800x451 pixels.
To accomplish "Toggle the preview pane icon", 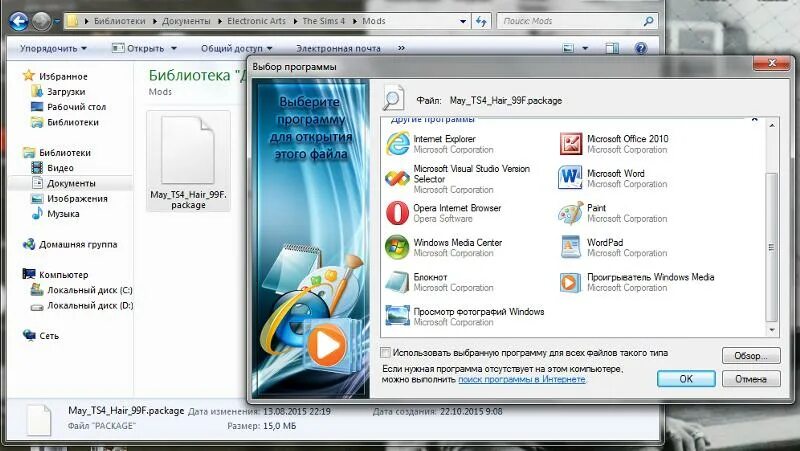I will [612, 48].
